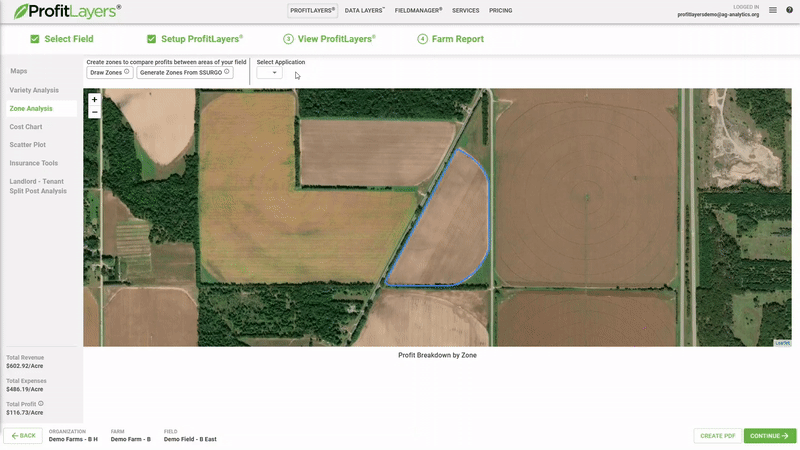Click the BACK button
The height and width of the screenshot is (450, 800).
(23, 436)
